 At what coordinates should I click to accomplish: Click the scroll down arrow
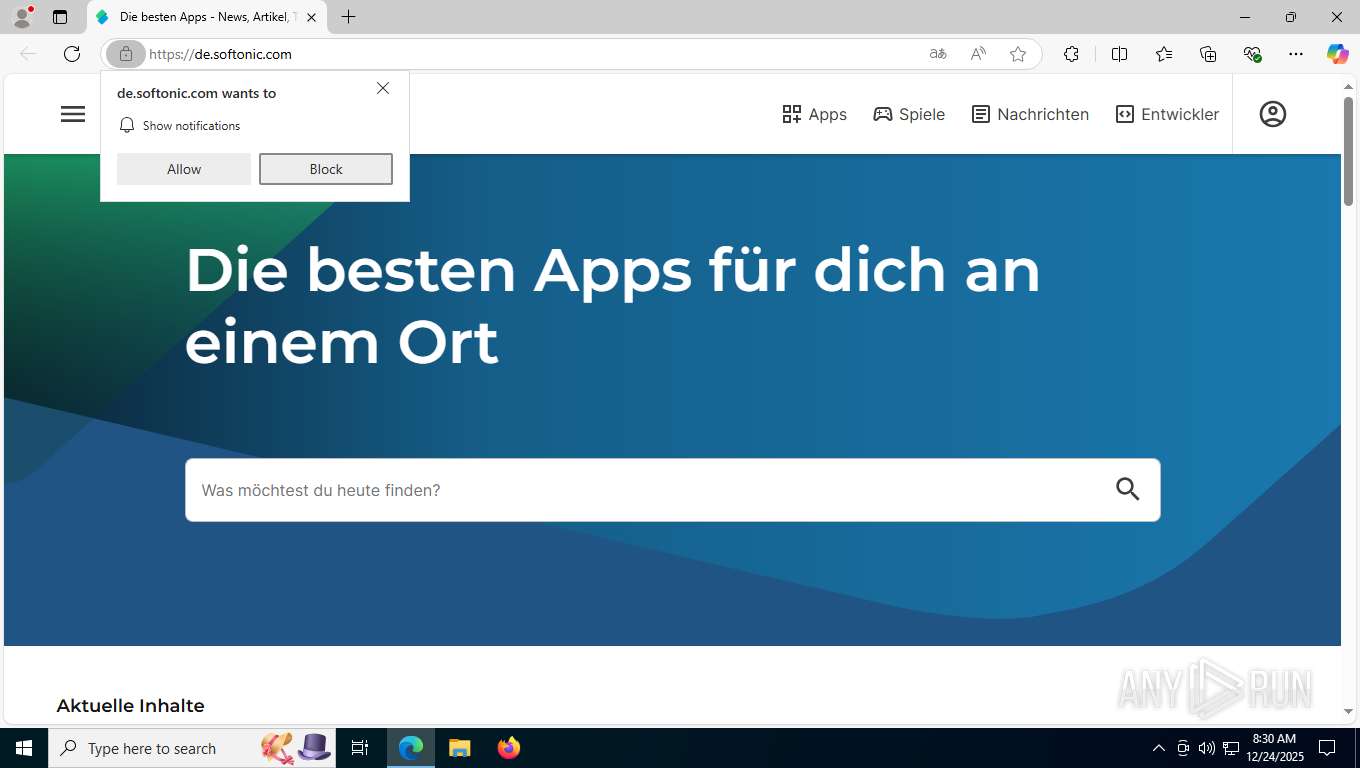[1348, 711]
